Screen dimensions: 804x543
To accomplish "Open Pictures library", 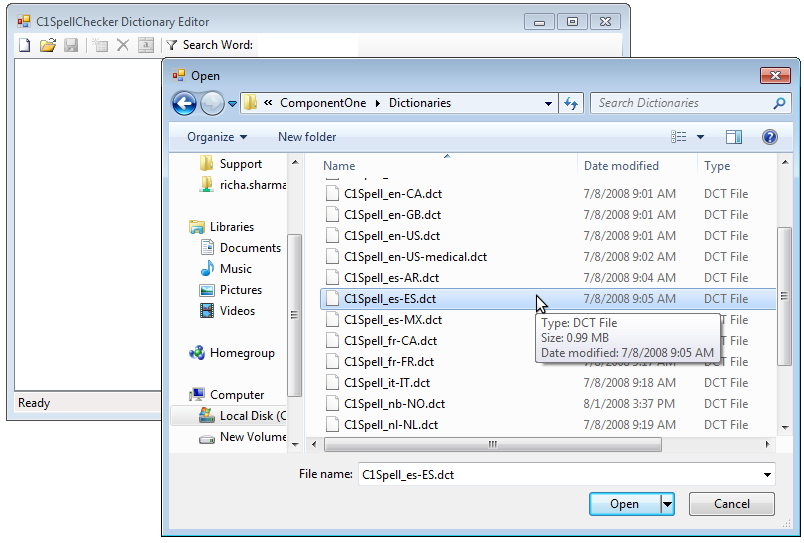I will 231,290.
